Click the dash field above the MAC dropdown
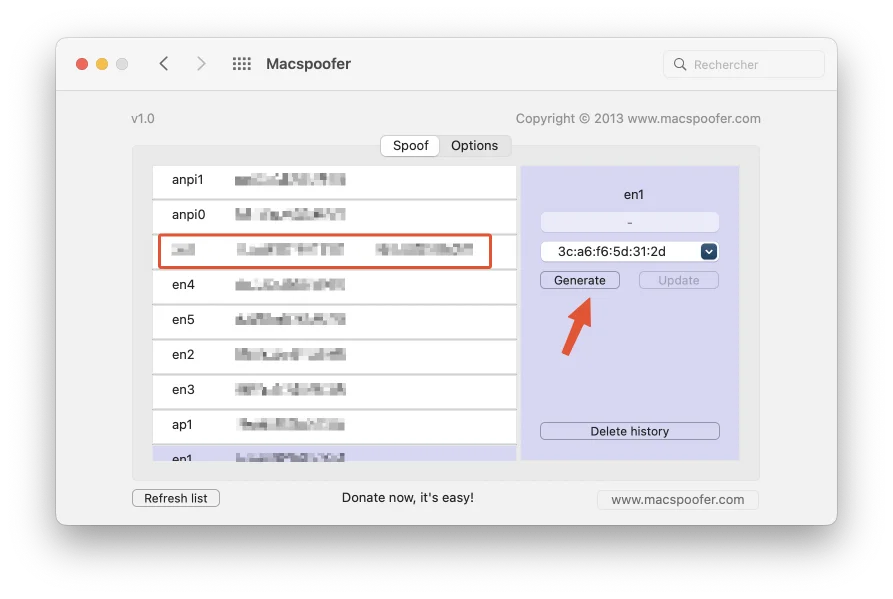The image size is (893, 599). click(629, 220)
